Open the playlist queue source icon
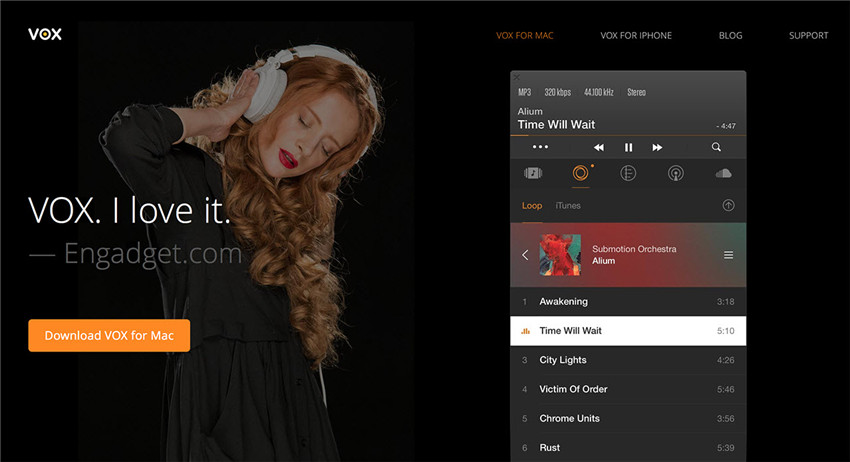 click(628, 173)
